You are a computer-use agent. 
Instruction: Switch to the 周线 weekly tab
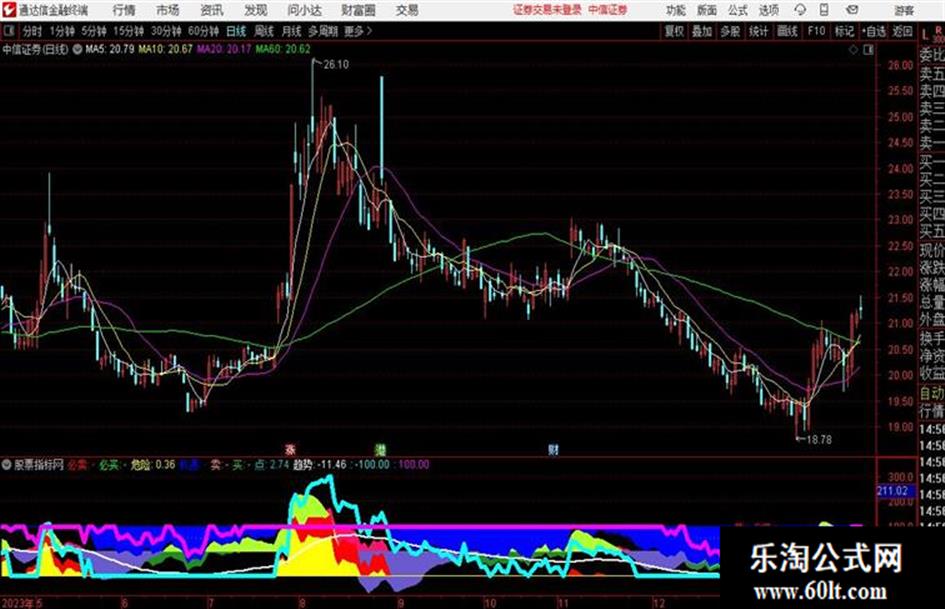pos(264,31)
